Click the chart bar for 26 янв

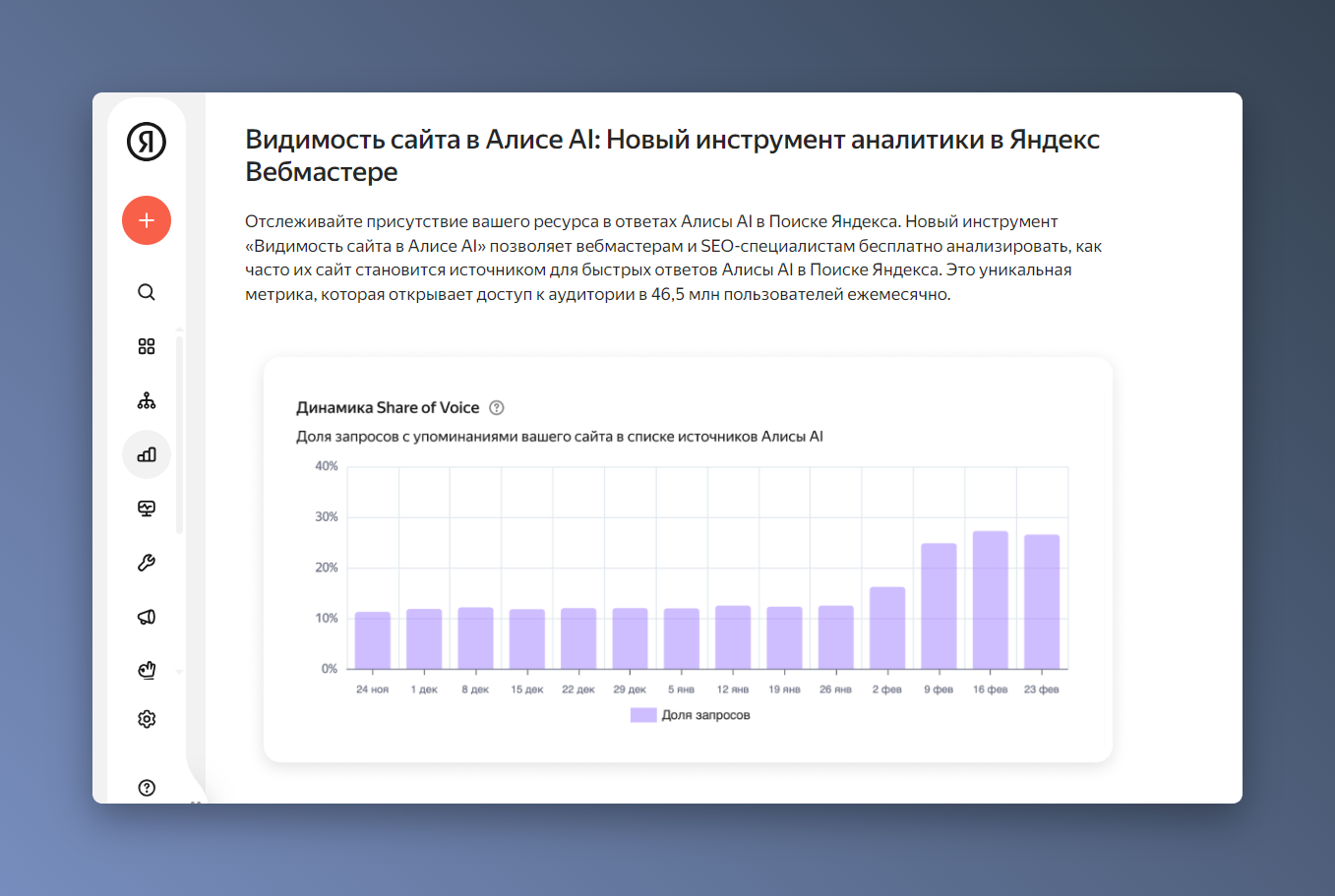point(836,637)
